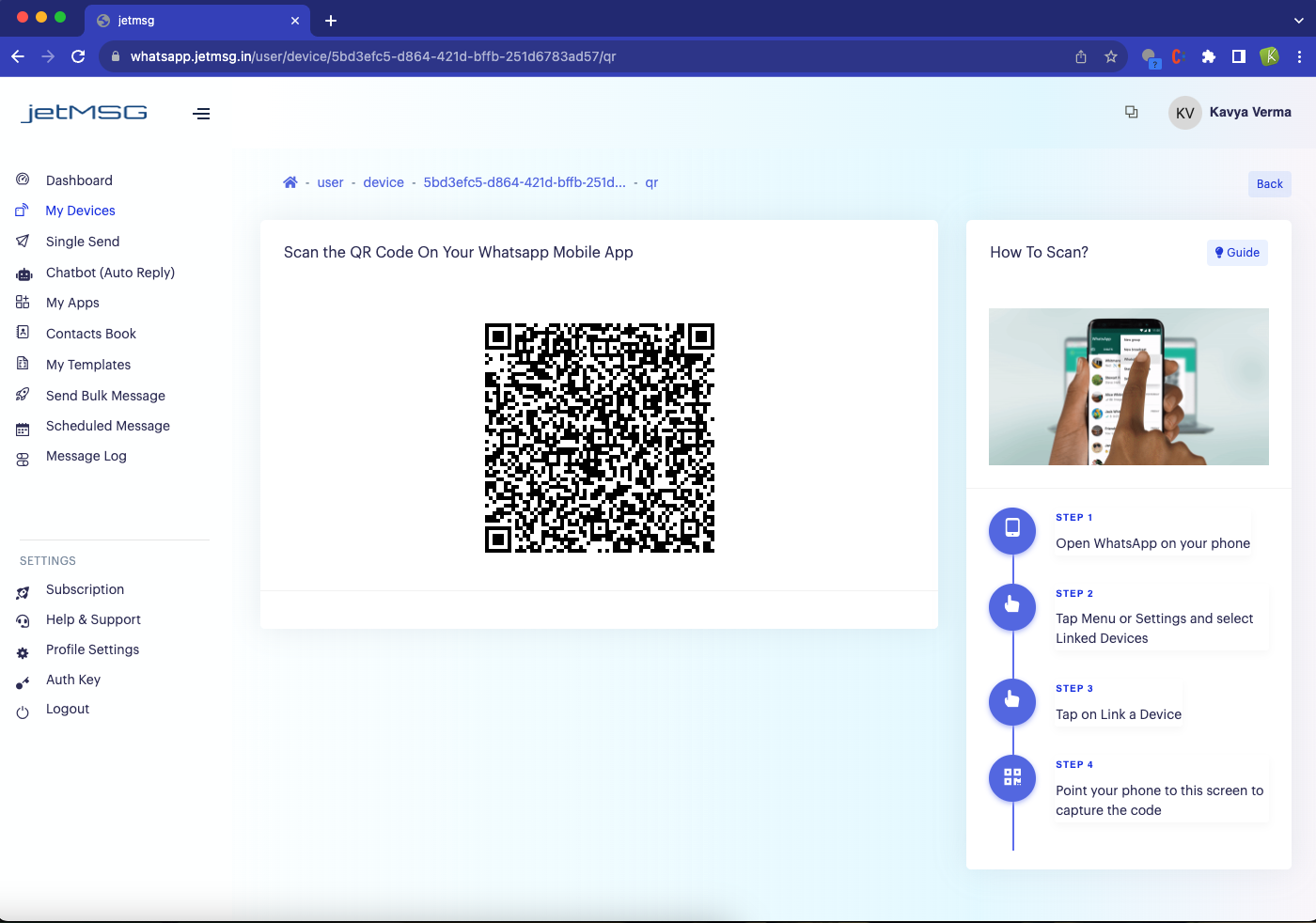Screen dimensions: 1316x923
Task: Click the Back button
Action: (1270, 184)
